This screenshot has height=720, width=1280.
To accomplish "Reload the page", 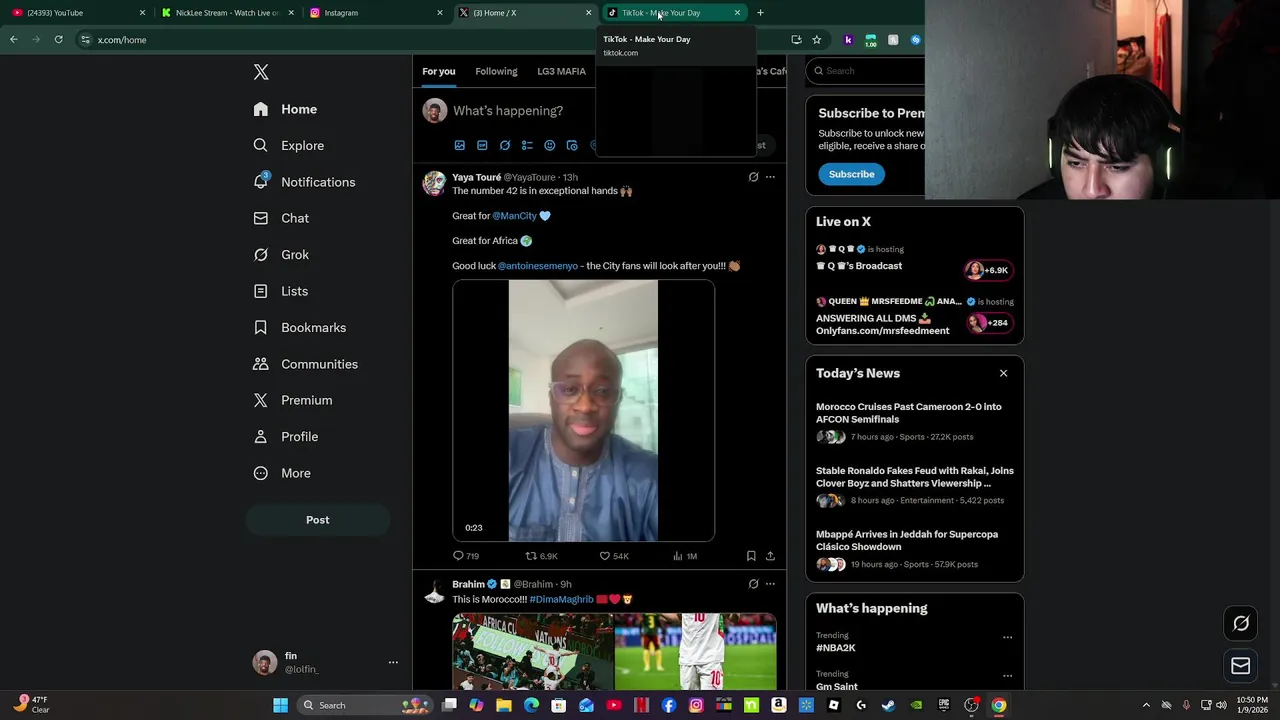I will click(59, 40).
